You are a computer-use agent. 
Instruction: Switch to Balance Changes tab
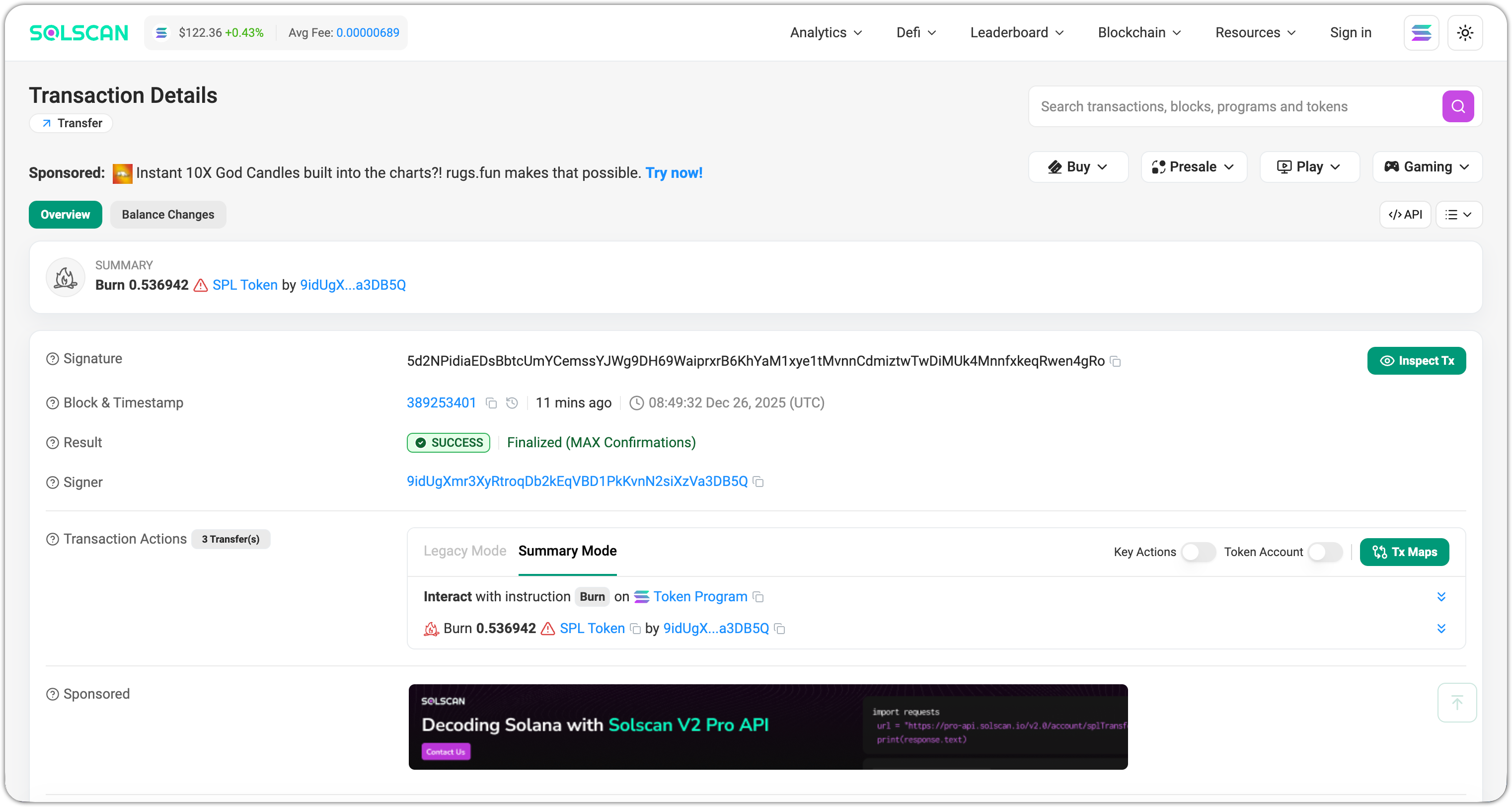[x=168, y=214]
